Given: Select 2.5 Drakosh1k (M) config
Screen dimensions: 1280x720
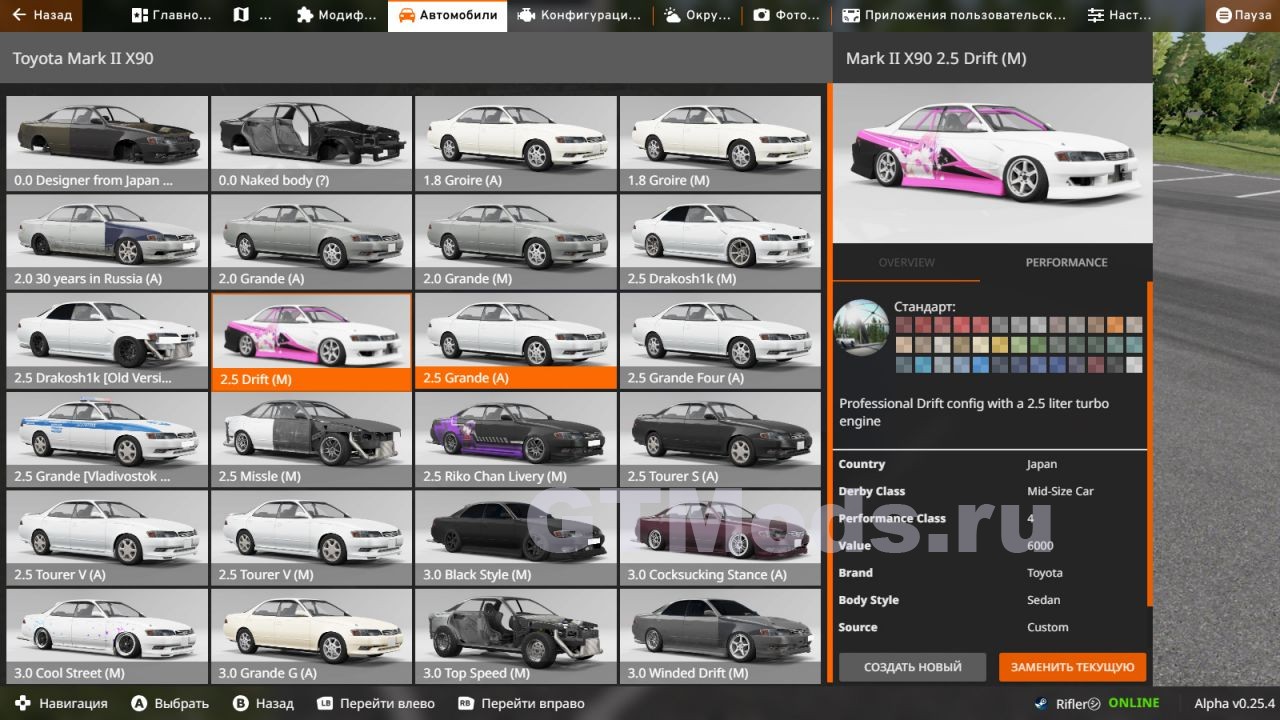Looking at the screenshot, I should click(720, 242).
